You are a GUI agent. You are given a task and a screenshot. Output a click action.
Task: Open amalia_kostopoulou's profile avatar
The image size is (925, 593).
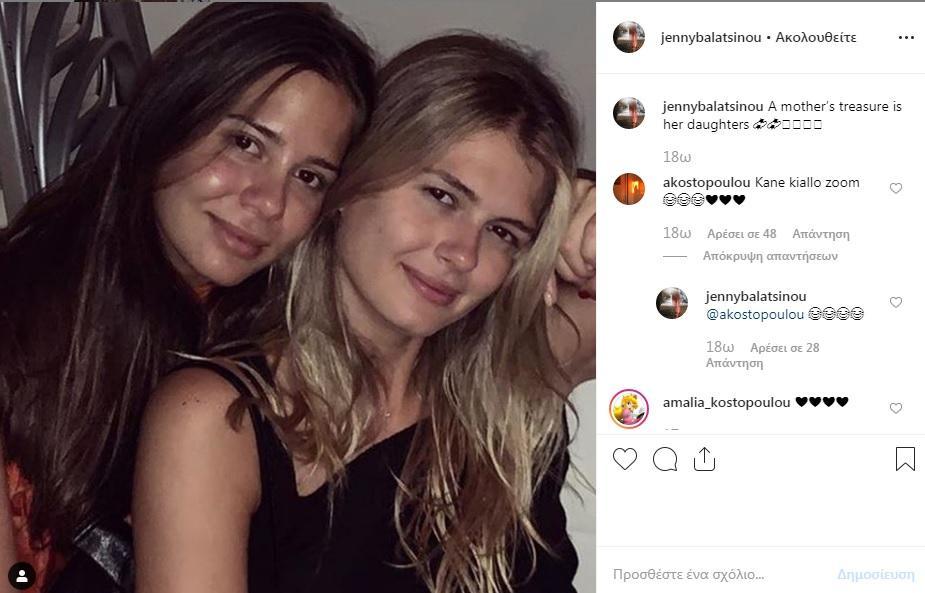coord(629,408)
